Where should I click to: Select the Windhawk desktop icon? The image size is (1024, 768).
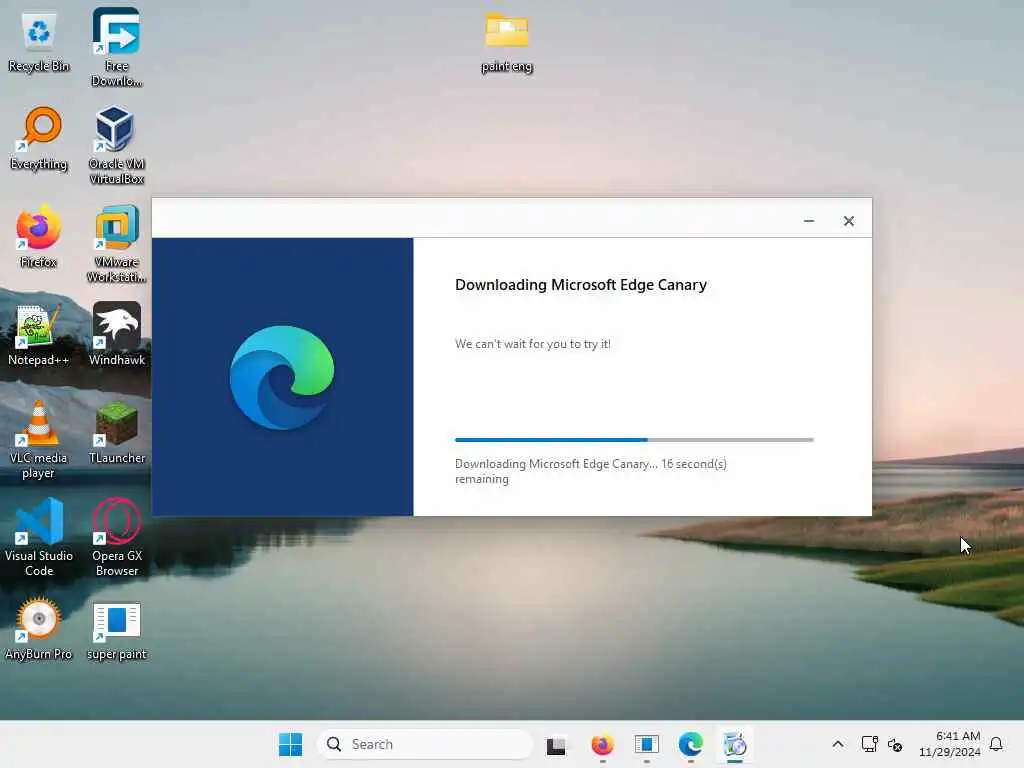click(x=116, y=334)
